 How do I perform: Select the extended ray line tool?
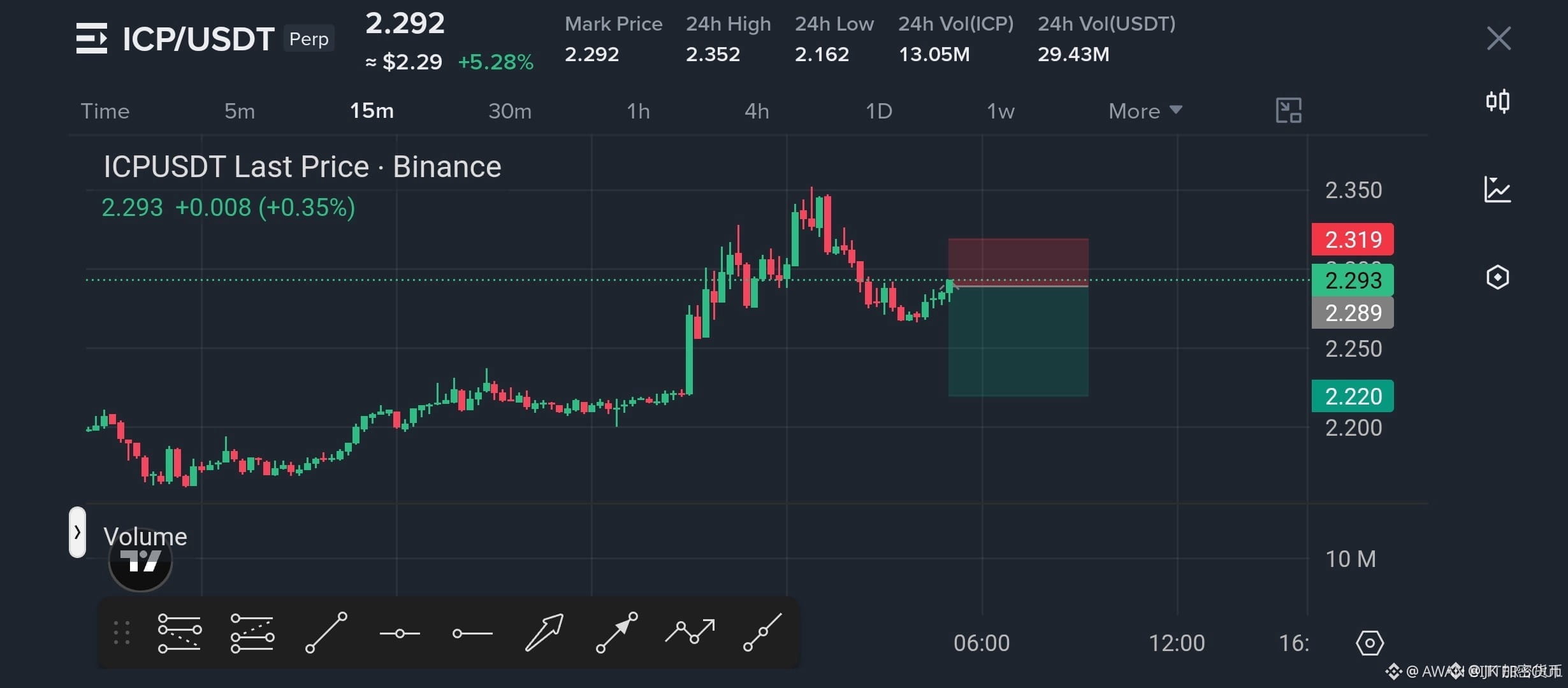pyautogui.click(x=762, y=633)
